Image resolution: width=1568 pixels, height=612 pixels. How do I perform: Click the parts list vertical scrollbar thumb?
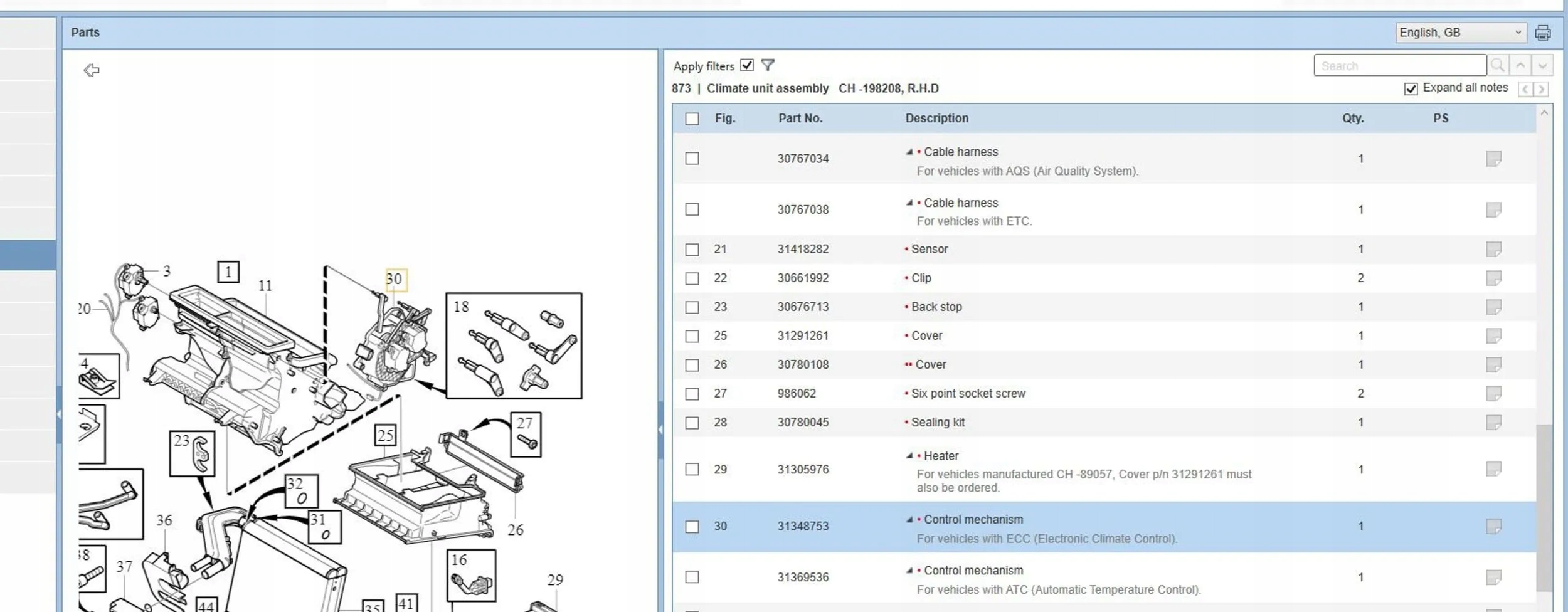click(1544, 508)
